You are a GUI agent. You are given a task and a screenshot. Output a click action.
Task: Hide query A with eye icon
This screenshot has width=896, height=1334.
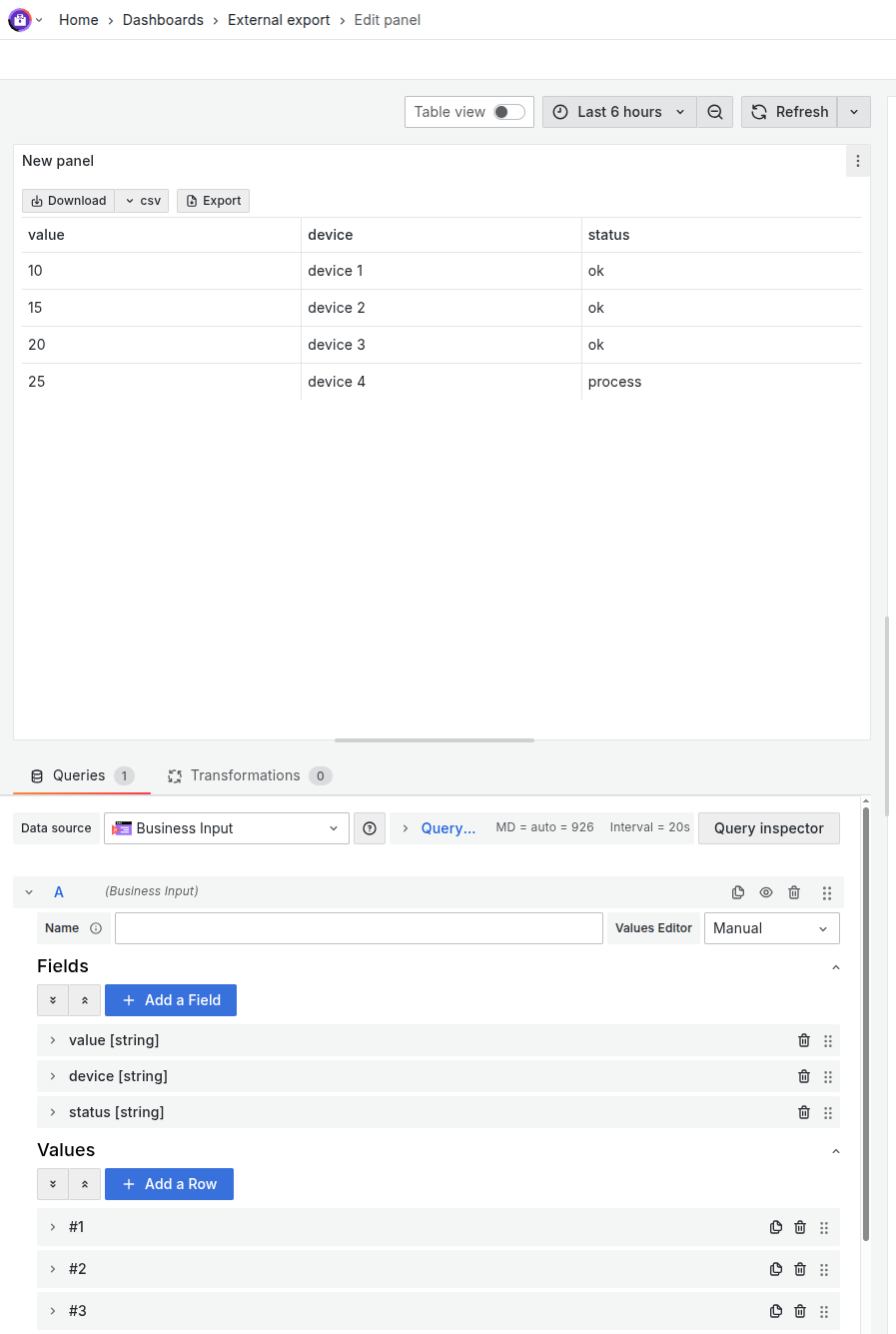click(766, 892)
